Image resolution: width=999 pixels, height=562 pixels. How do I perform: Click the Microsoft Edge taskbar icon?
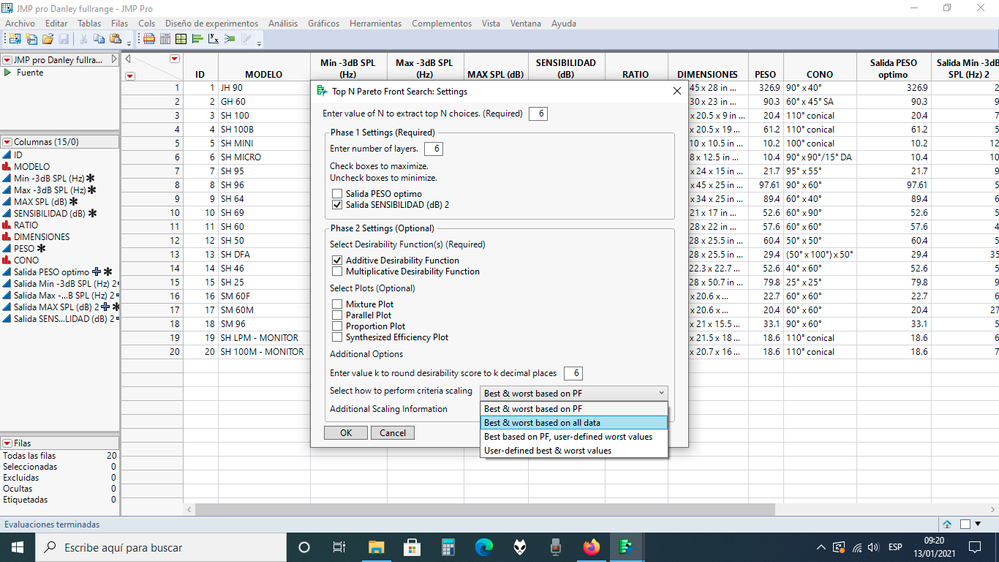[484, 547]
